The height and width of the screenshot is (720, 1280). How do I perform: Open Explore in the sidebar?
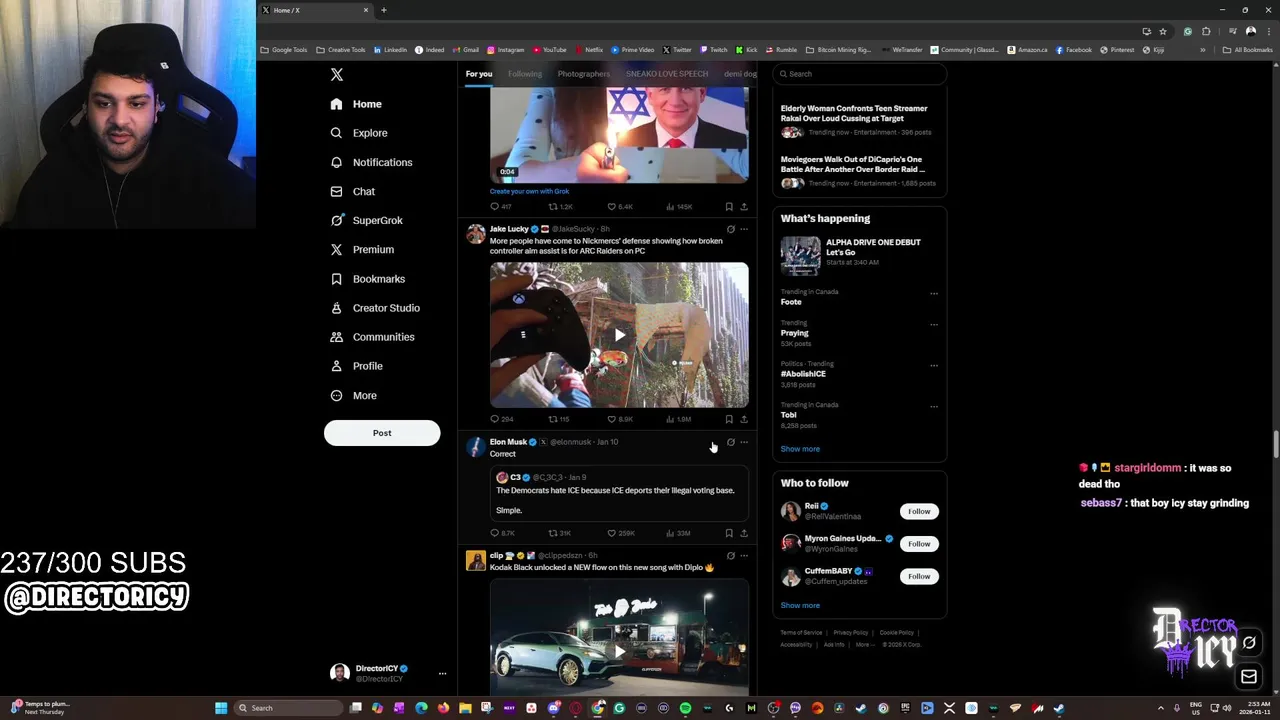click(x=359, y=133)
